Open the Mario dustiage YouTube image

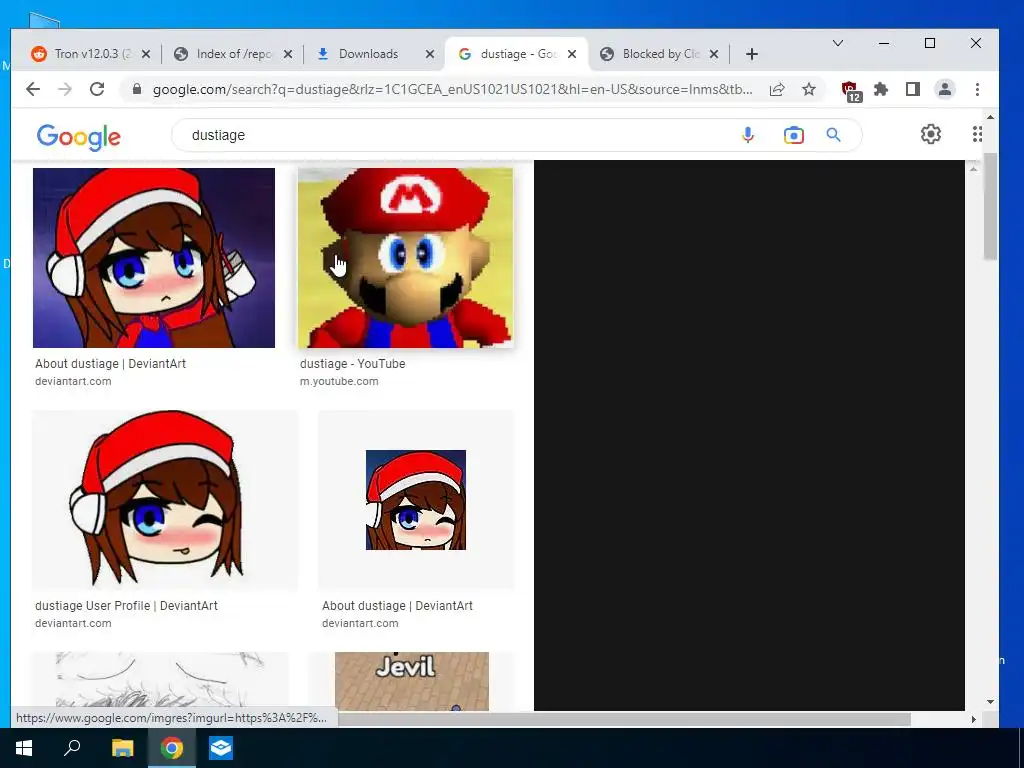tap(406, 258)
